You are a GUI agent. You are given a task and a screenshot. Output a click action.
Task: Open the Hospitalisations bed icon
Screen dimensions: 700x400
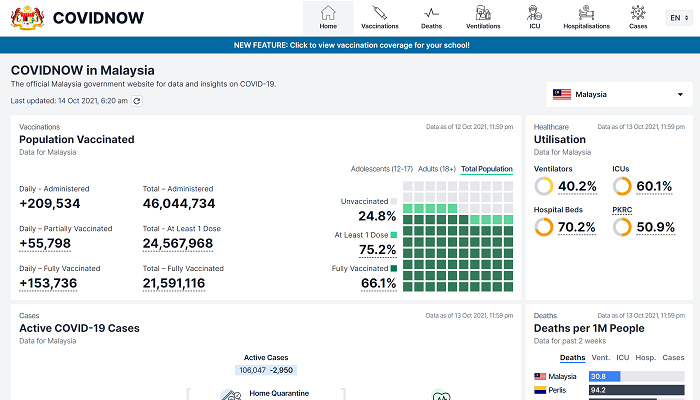tap(586, 13)
